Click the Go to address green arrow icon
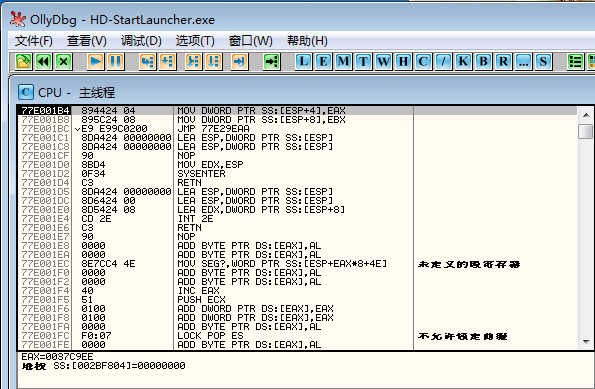This screenshot has width=595, height=389. click(x=271, y=61)
